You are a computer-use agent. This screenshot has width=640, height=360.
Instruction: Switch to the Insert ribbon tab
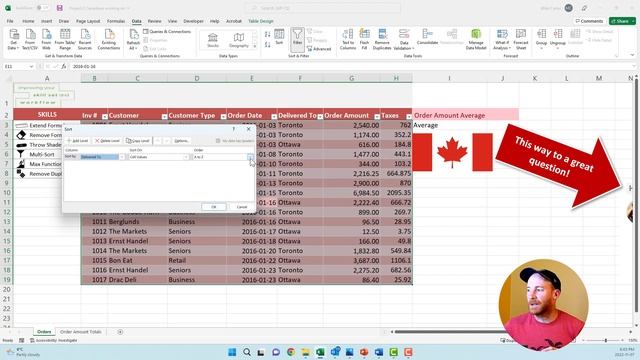pos(47,21)
